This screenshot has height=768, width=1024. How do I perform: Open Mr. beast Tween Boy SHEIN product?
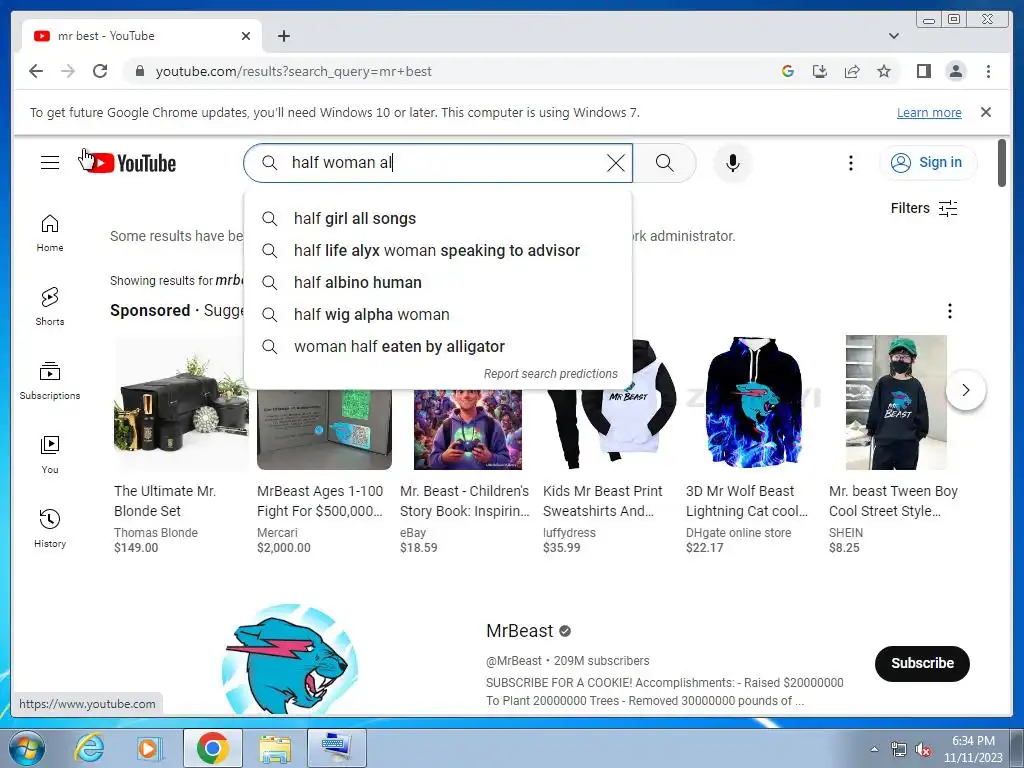[895, 445]
